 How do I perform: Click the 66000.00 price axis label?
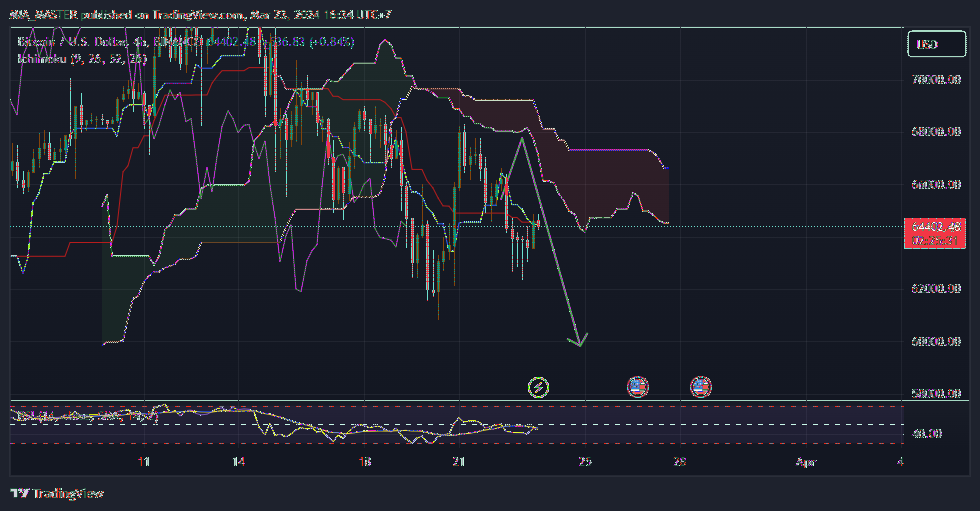[x=936, y=184]
